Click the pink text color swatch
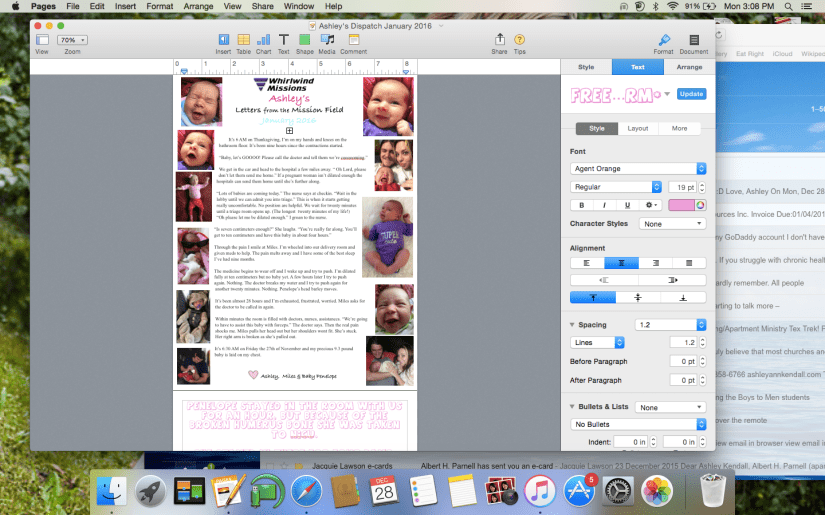Image resolution: width=825 pixels, height=515 pixels. [681, 205]
